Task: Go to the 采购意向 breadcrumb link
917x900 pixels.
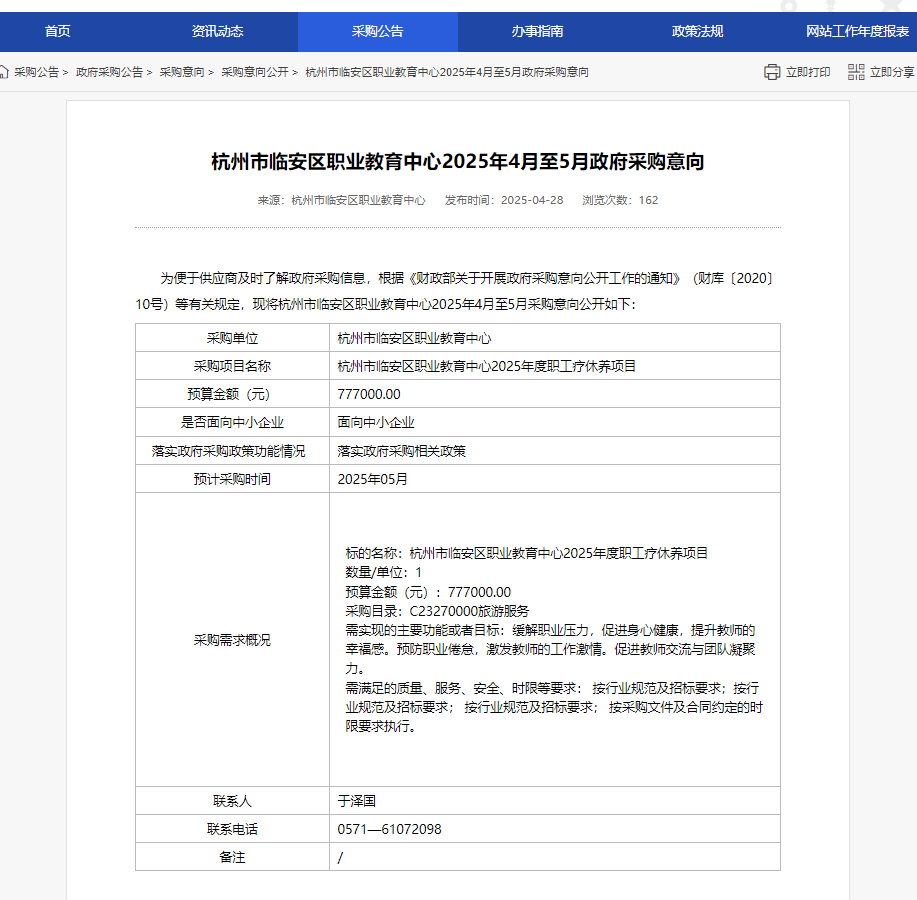Action: coord(182,72)
